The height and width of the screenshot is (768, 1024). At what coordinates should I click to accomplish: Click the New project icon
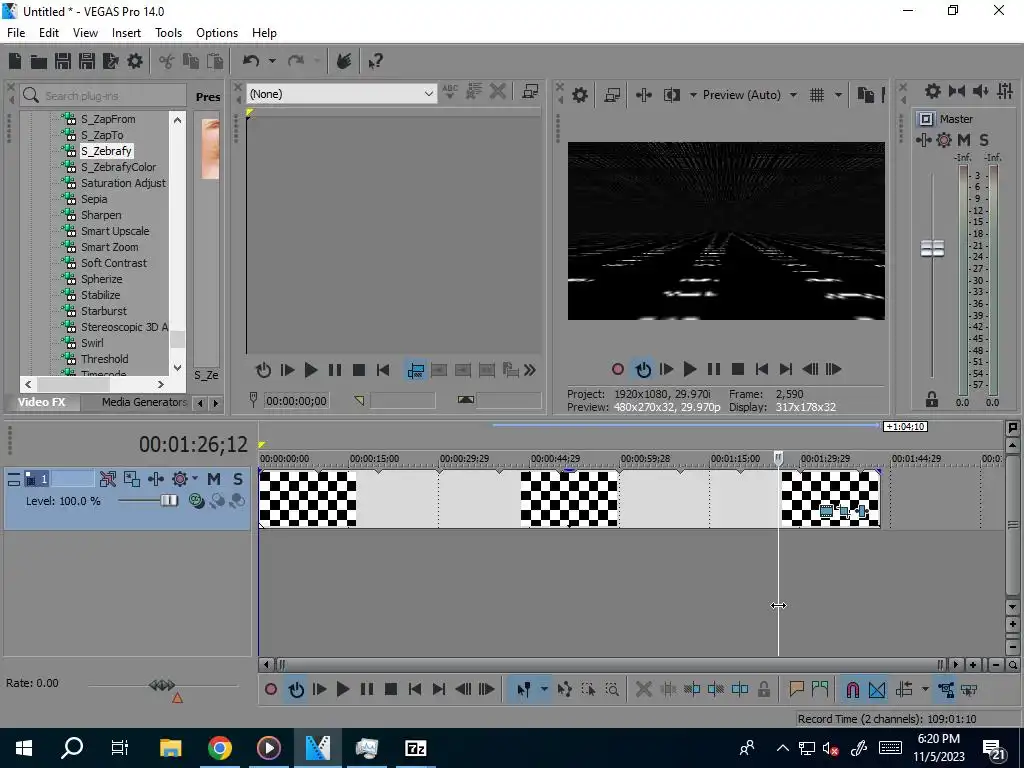(x=14, y=61)
